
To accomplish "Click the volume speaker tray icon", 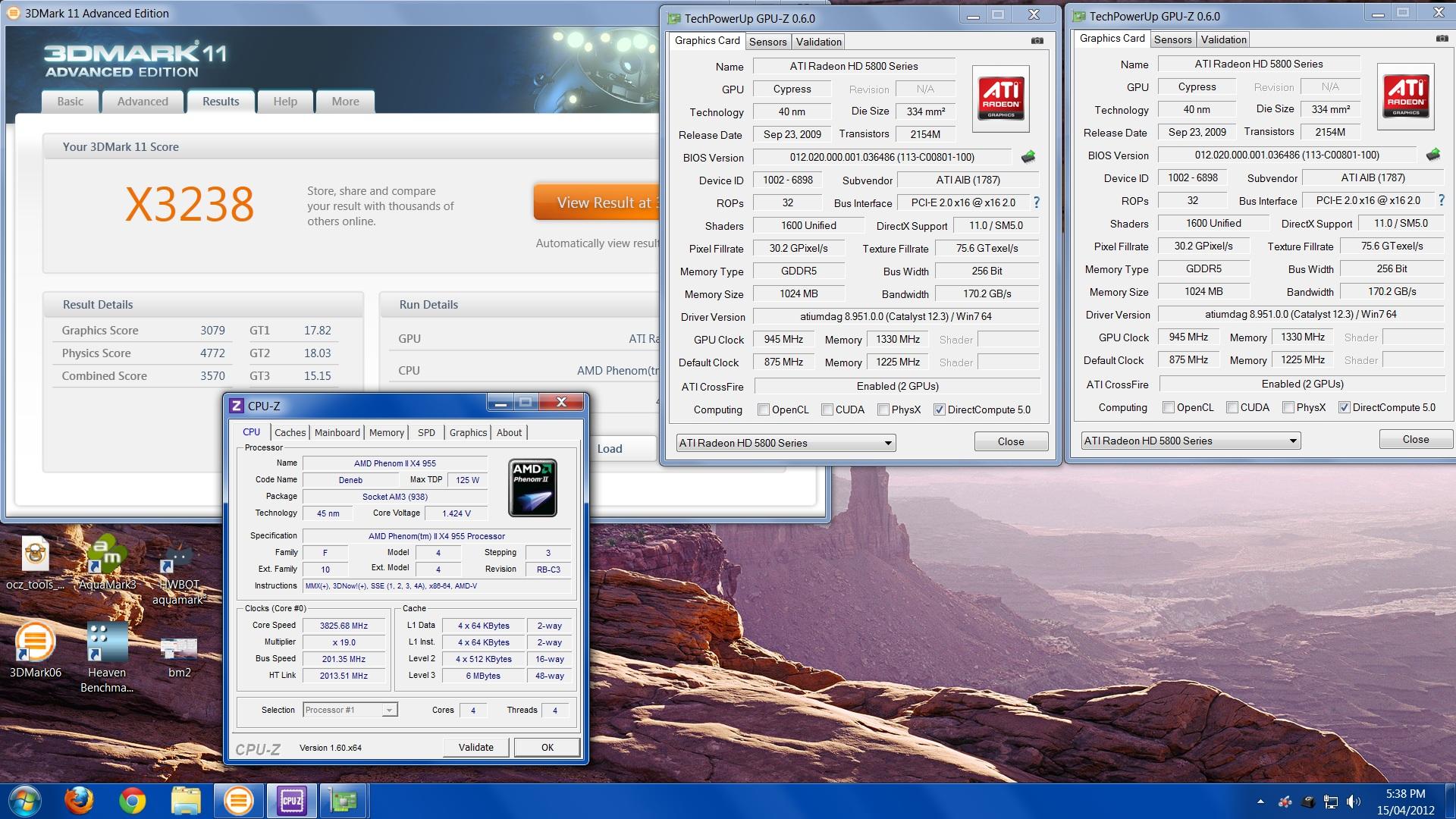I will (x=1353, y=802).
